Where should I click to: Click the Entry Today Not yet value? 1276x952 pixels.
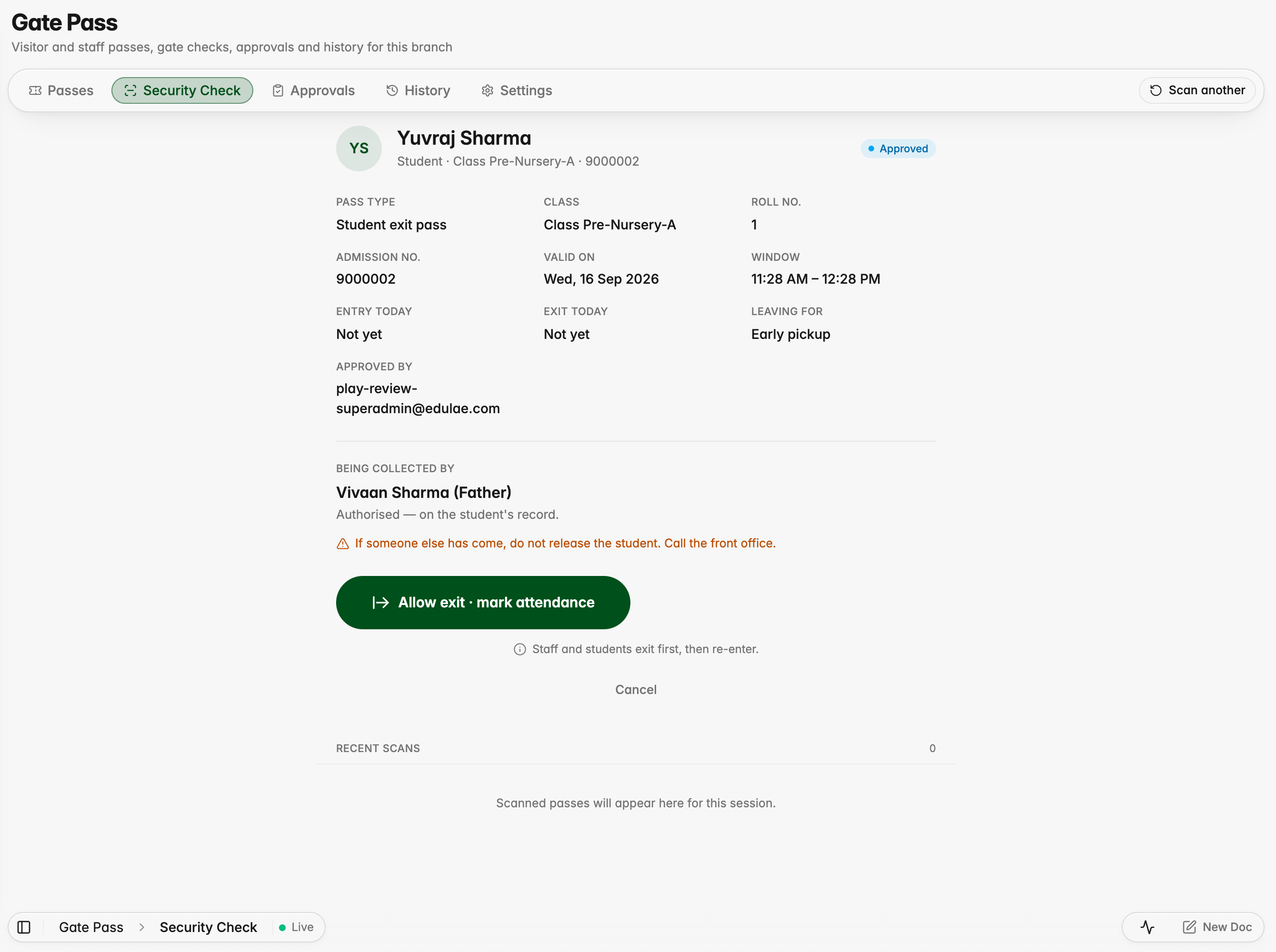tap(359, 334)
